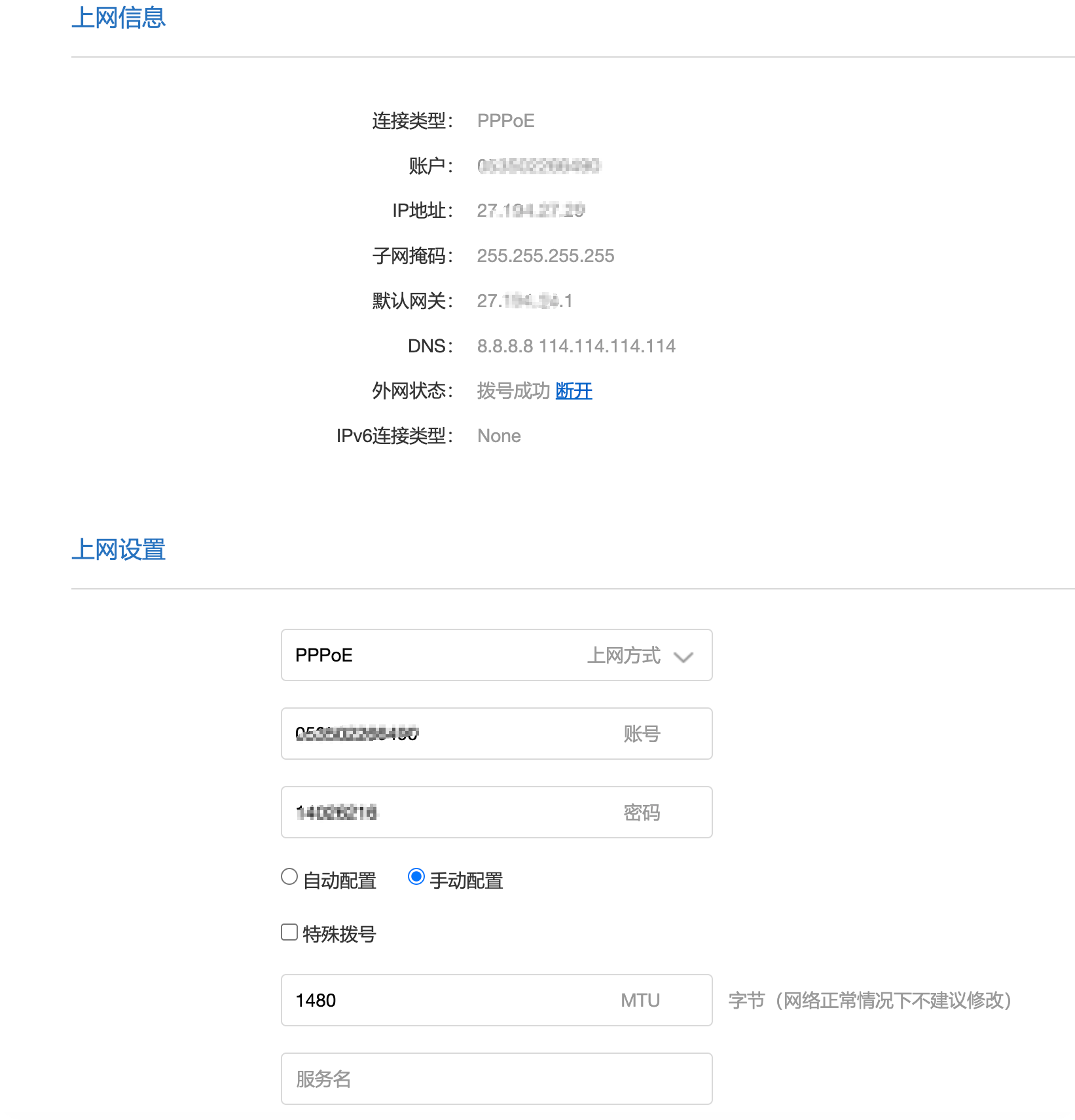The image size is (1075, 1120).
Task: Click the 账号 account input field
Action: pos(496,734)
